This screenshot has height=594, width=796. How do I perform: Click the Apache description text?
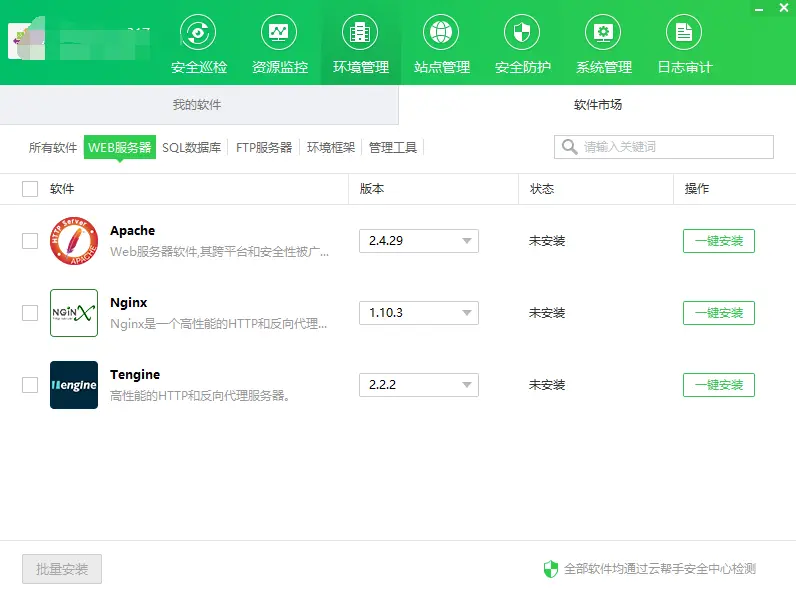coord(219,252)
